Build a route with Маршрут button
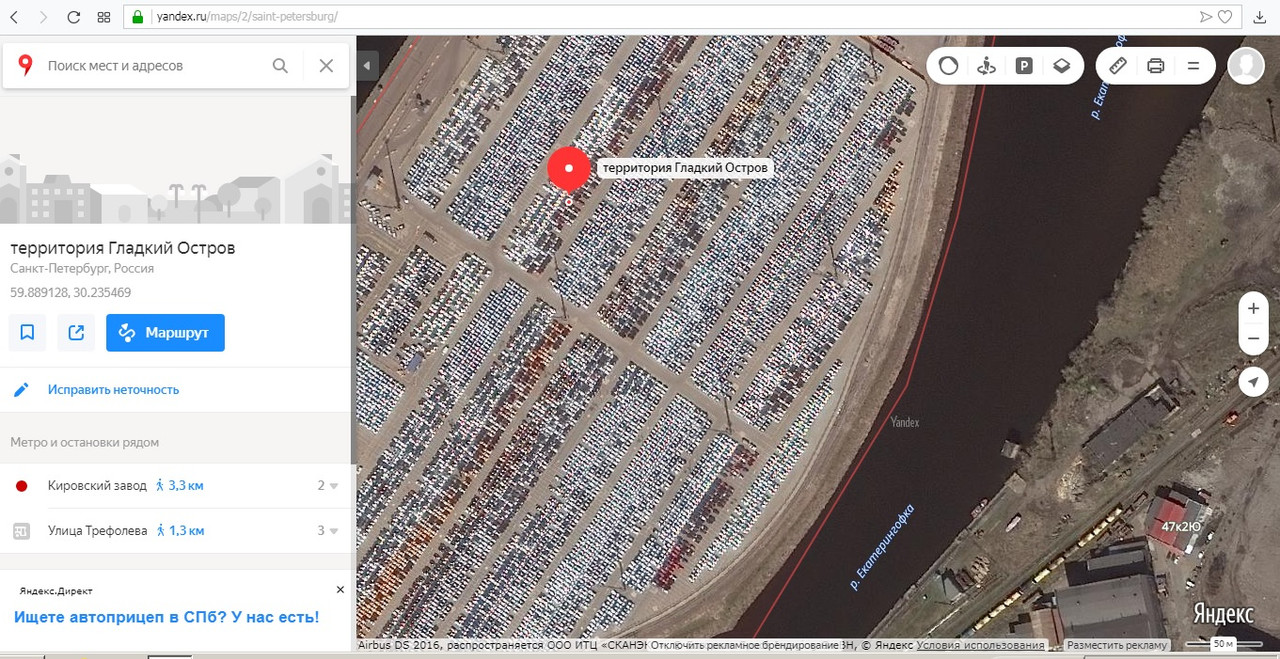 click(x=165, y=333)
